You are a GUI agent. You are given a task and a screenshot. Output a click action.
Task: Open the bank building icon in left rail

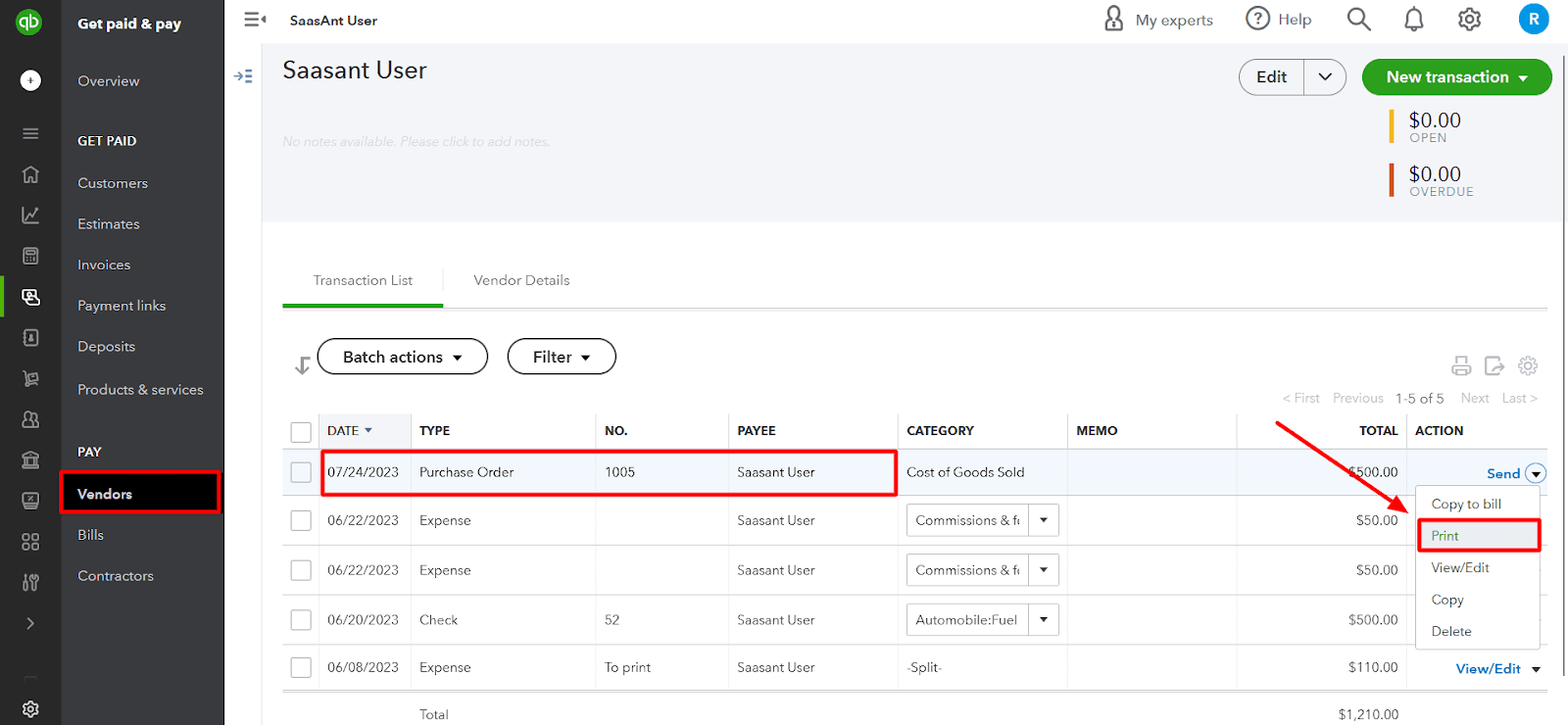click(x=30, y=459)
